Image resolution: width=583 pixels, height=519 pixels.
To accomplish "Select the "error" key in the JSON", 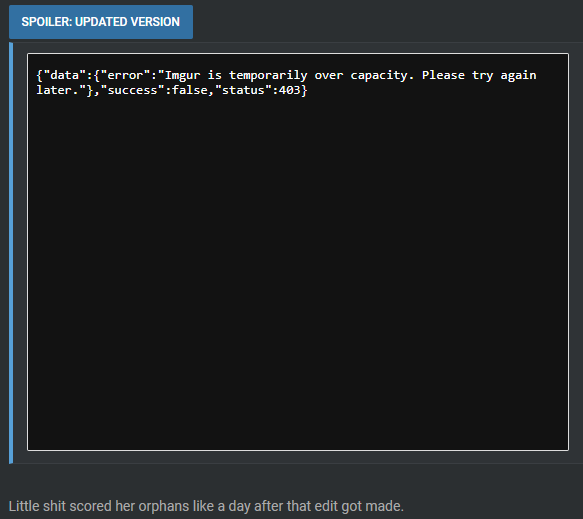I will click(125, 75).
